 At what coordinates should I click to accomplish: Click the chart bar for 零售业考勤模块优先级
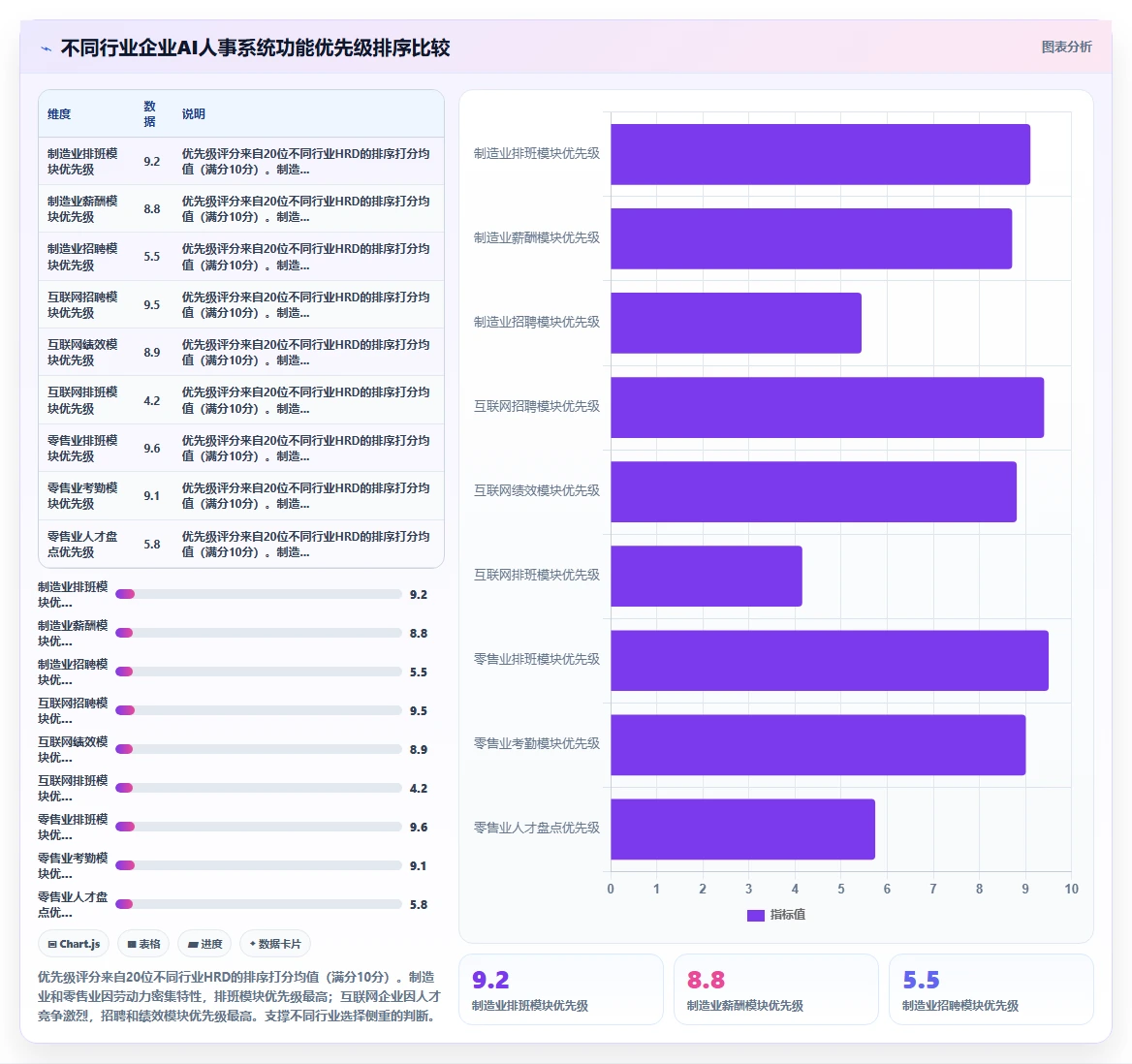click(818, 745)
